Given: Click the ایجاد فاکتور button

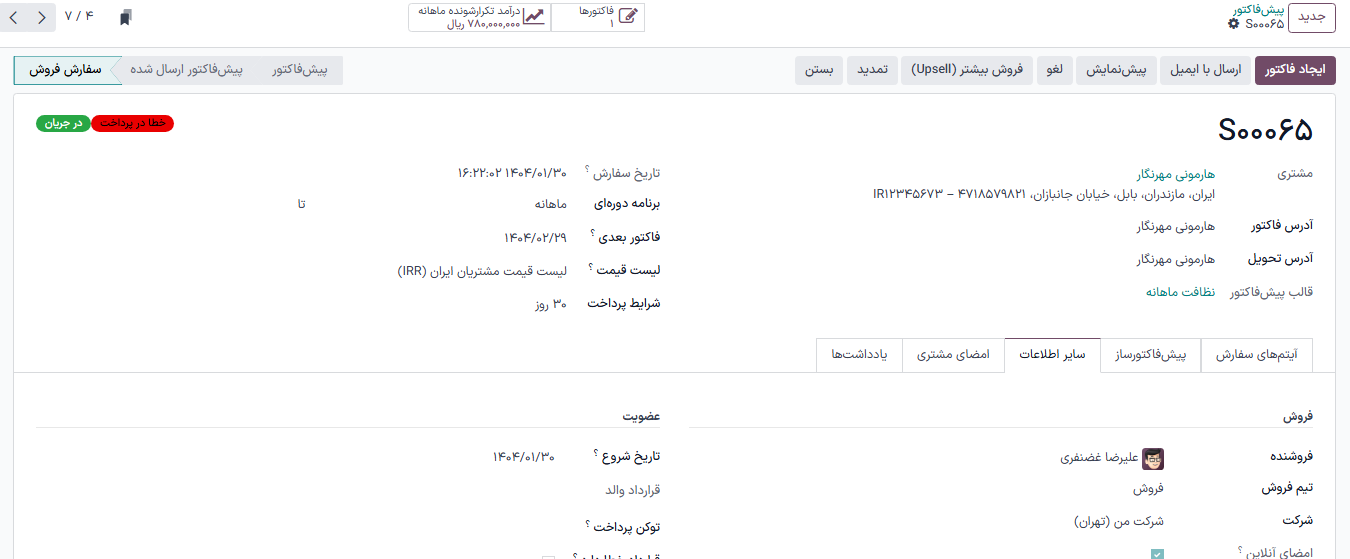Looking at the screenshot, I should (x=1294, y=70).
